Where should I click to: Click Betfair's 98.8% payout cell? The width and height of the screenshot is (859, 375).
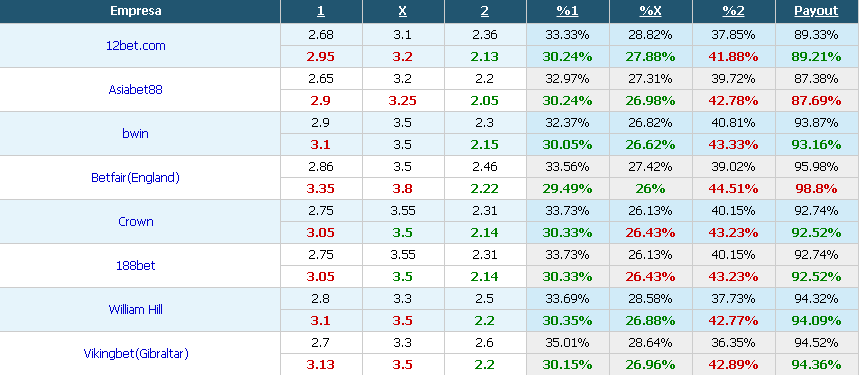click(816, 189)
